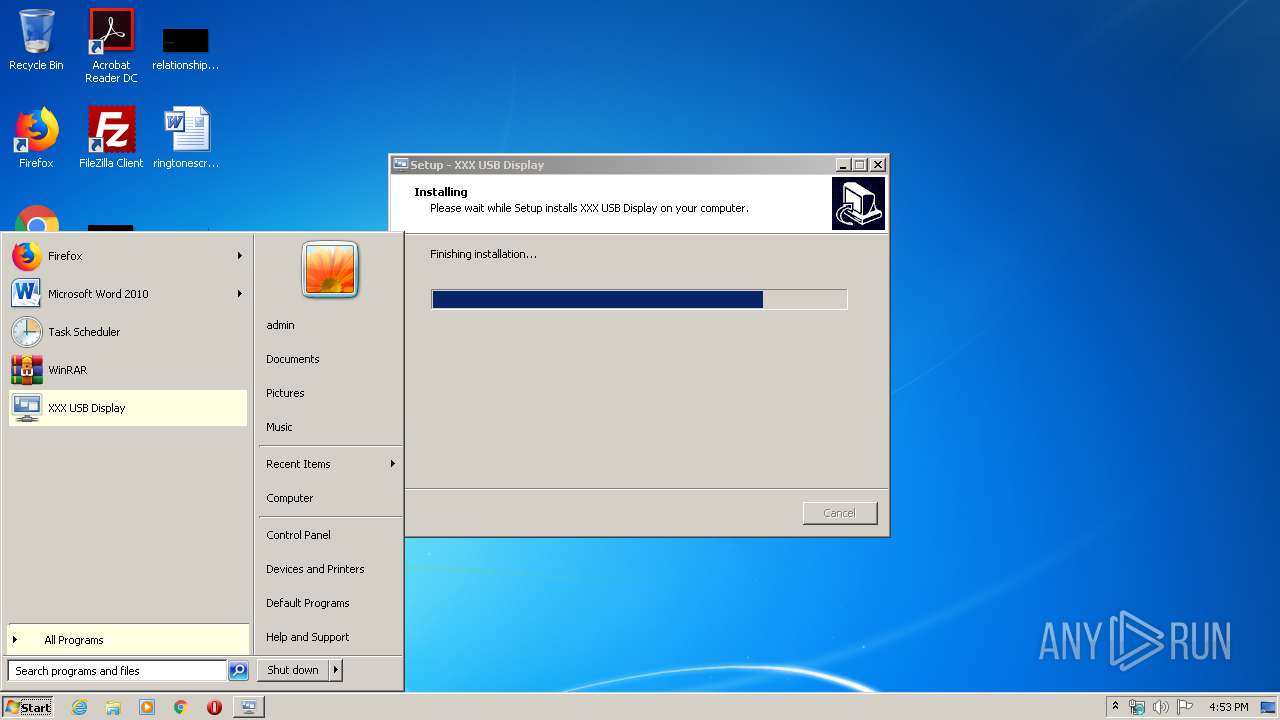The height and width of the screenshot is (720, 1280).
Task: Open the admin personal folder
Action: pos(330,325)
